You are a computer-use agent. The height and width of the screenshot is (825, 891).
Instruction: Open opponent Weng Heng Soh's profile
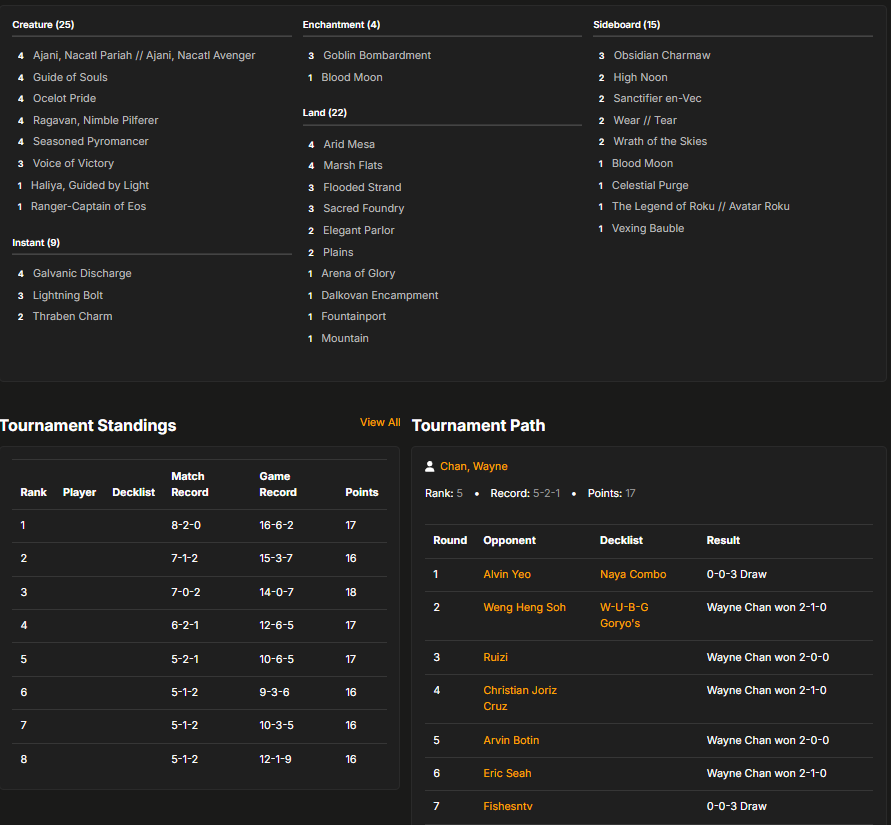(524, 607)
